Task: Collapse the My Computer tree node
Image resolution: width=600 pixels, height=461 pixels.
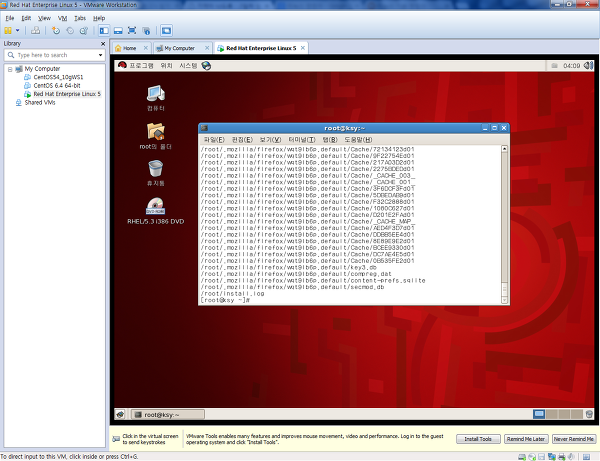Action: (10, 69)
